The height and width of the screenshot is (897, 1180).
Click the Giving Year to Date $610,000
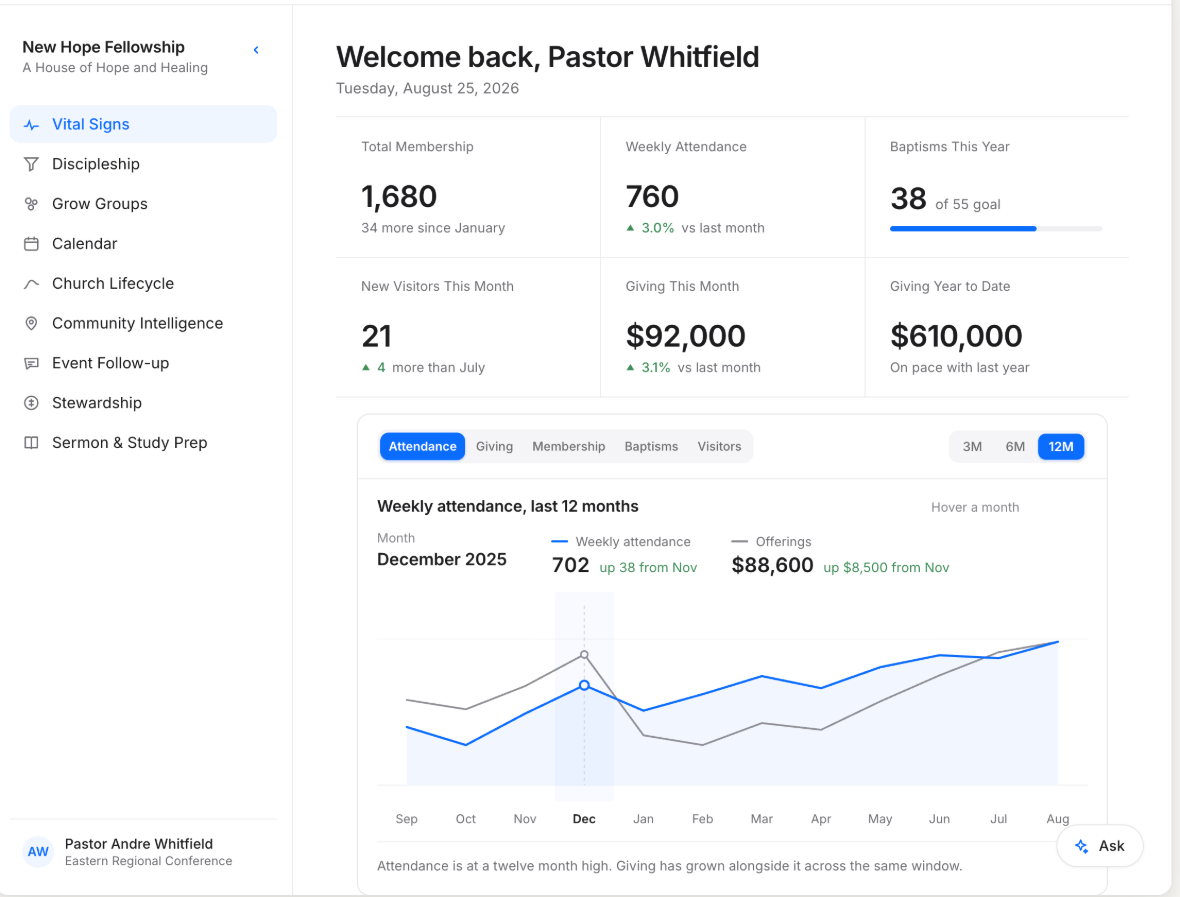956,336
